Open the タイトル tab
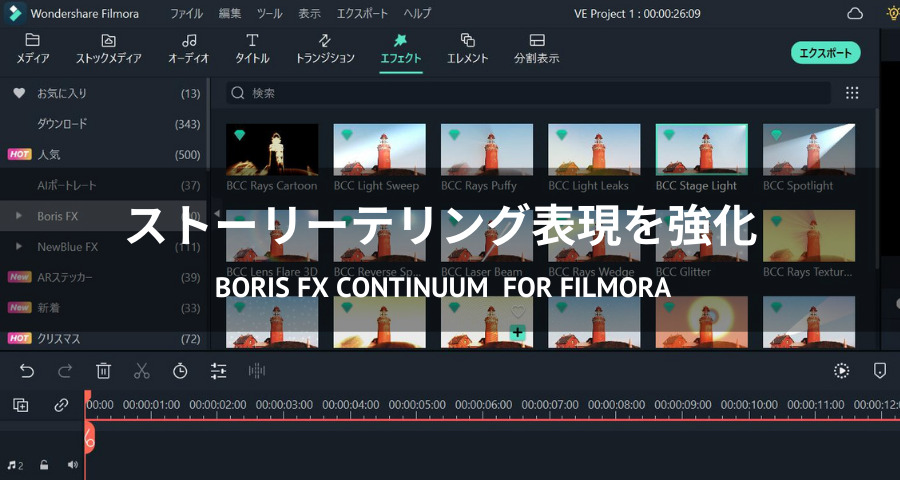The image size is (900, 480). point(252,49)
